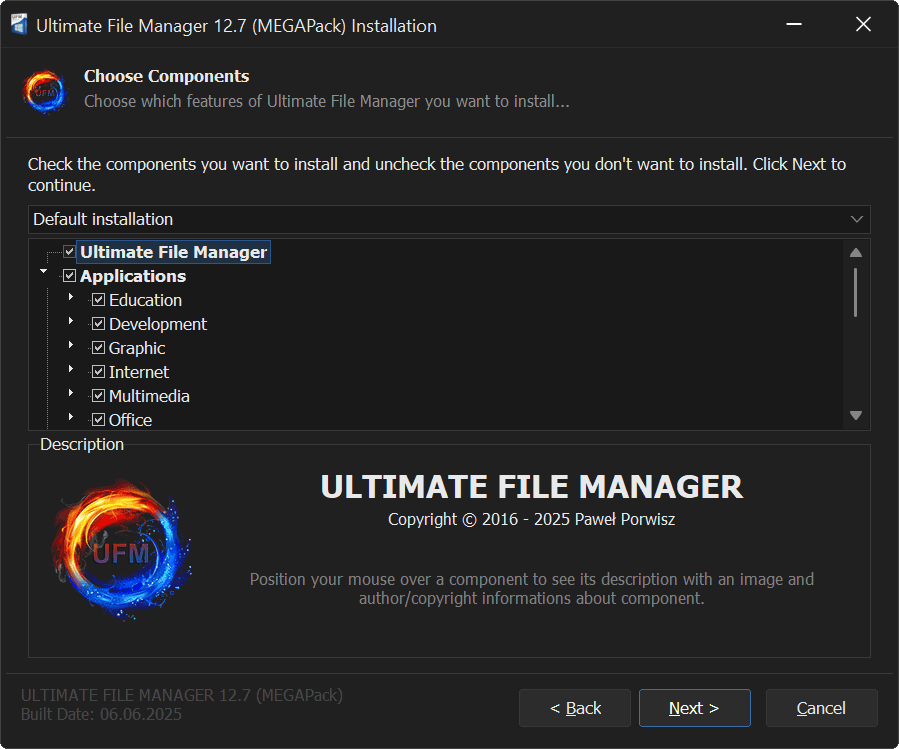The width and height of the screenshot is (899, 749).
Task: Go back with the Back button
Action: pos(575,708)
